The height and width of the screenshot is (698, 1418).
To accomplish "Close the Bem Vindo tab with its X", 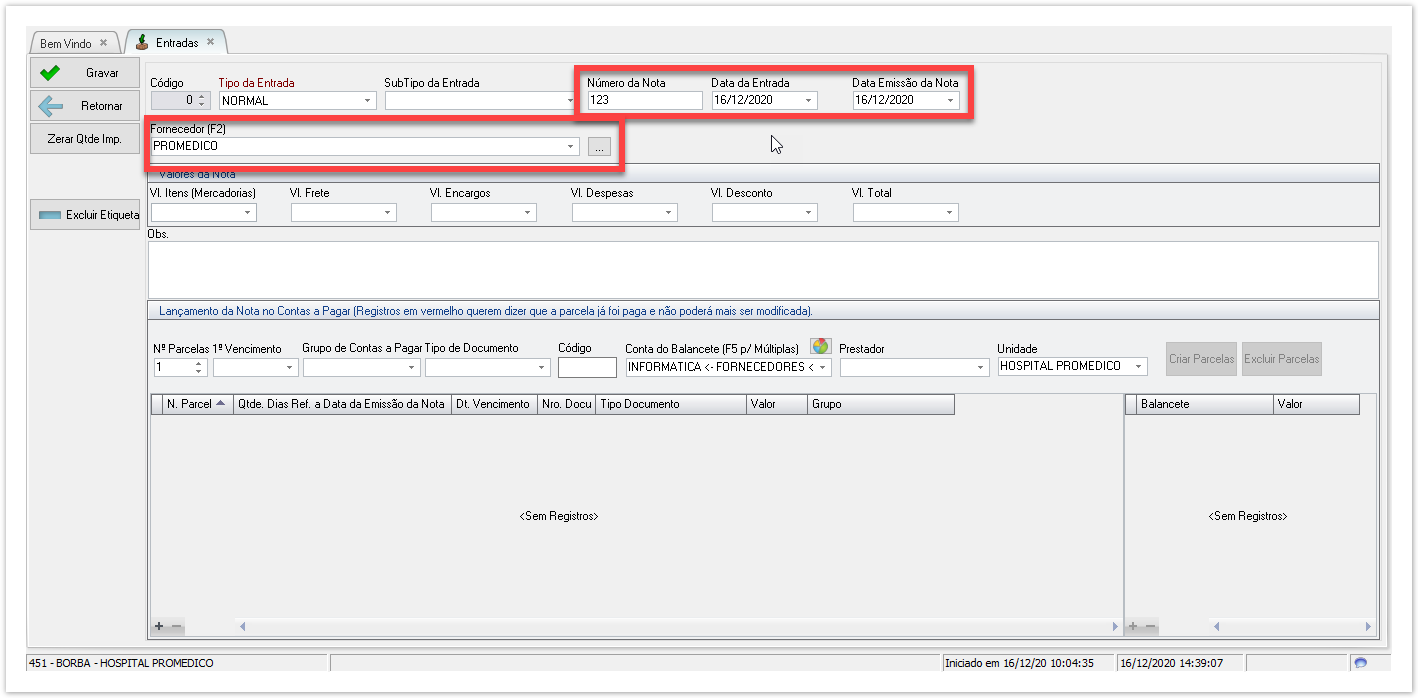I will coord(103,43).
